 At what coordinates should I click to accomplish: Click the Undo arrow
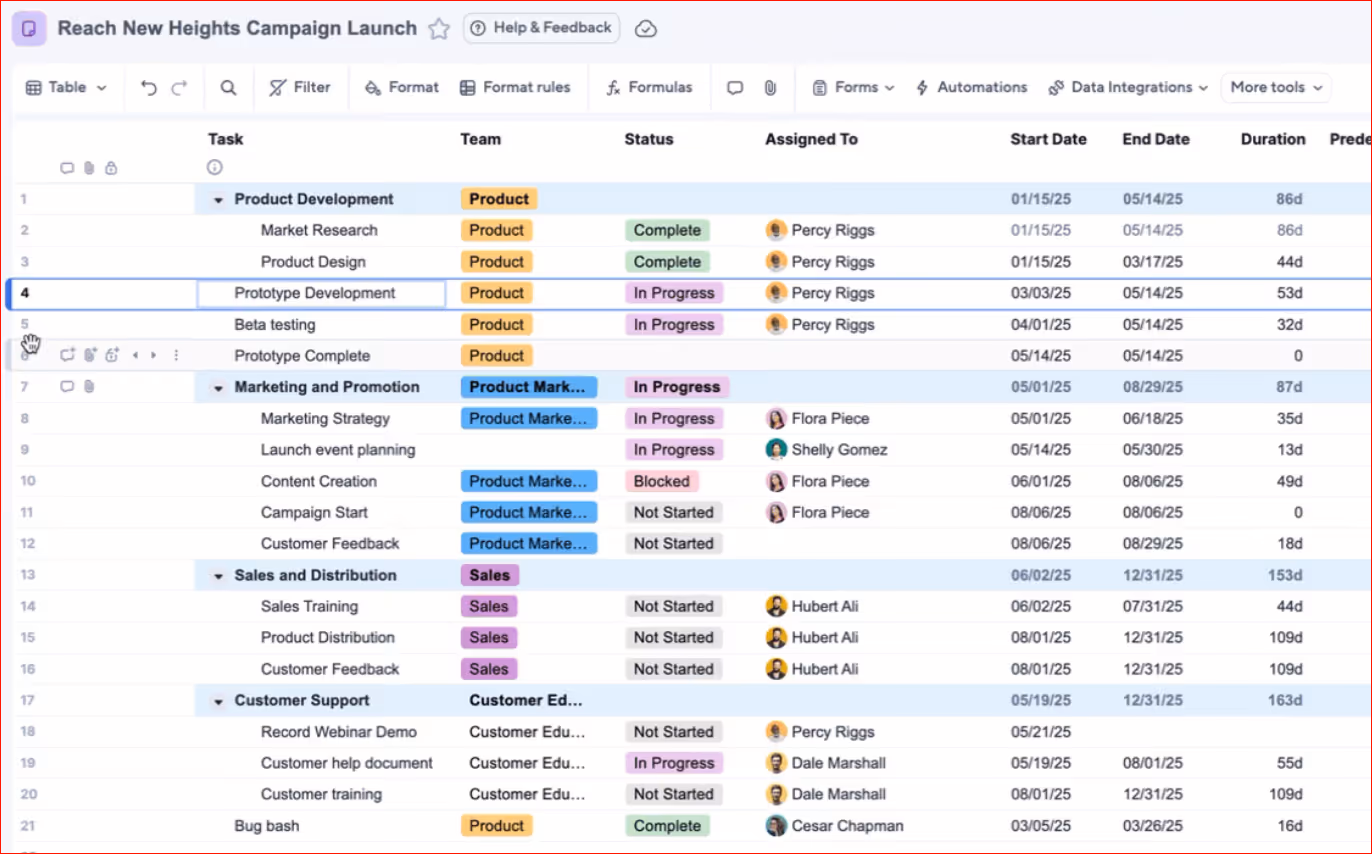[x=149, y=88]
